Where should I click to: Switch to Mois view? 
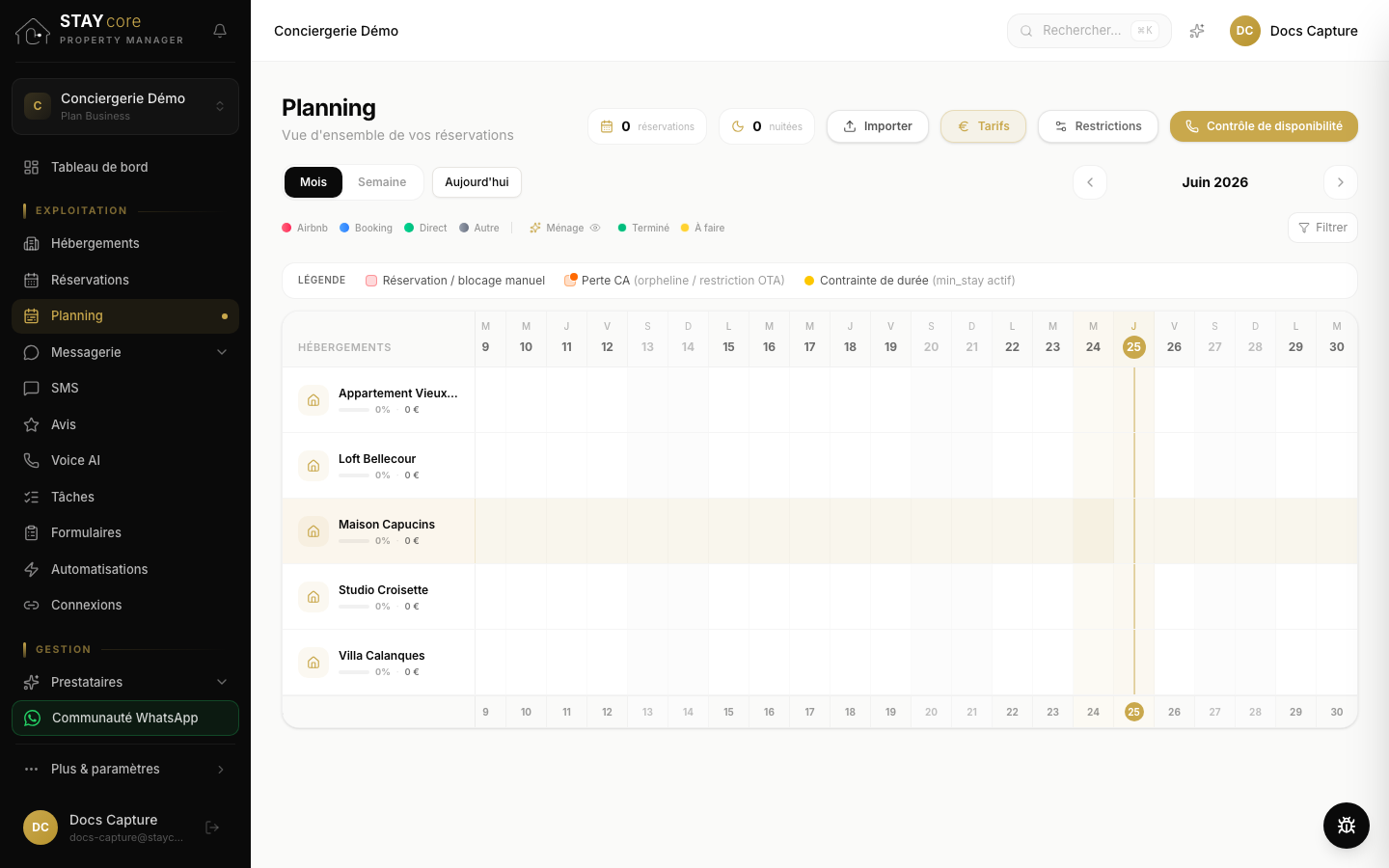(x=313, y=182)
